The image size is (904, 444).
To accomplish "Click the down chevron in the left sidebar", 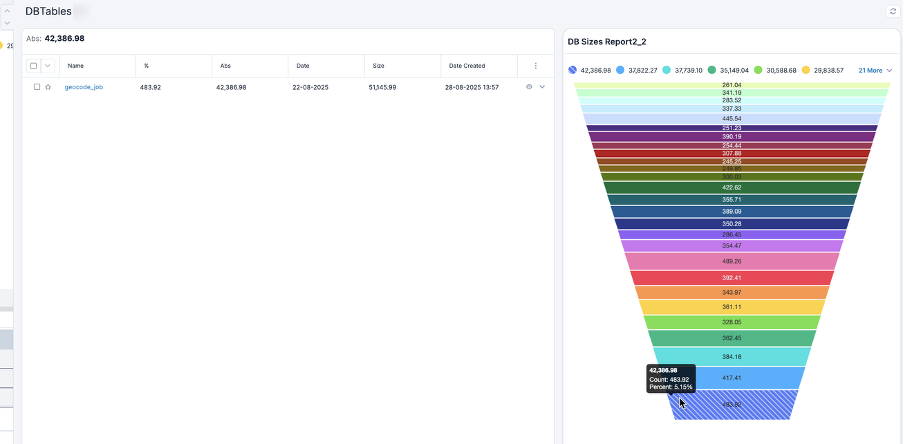I will pyautogui.click(x=7, y=22).
